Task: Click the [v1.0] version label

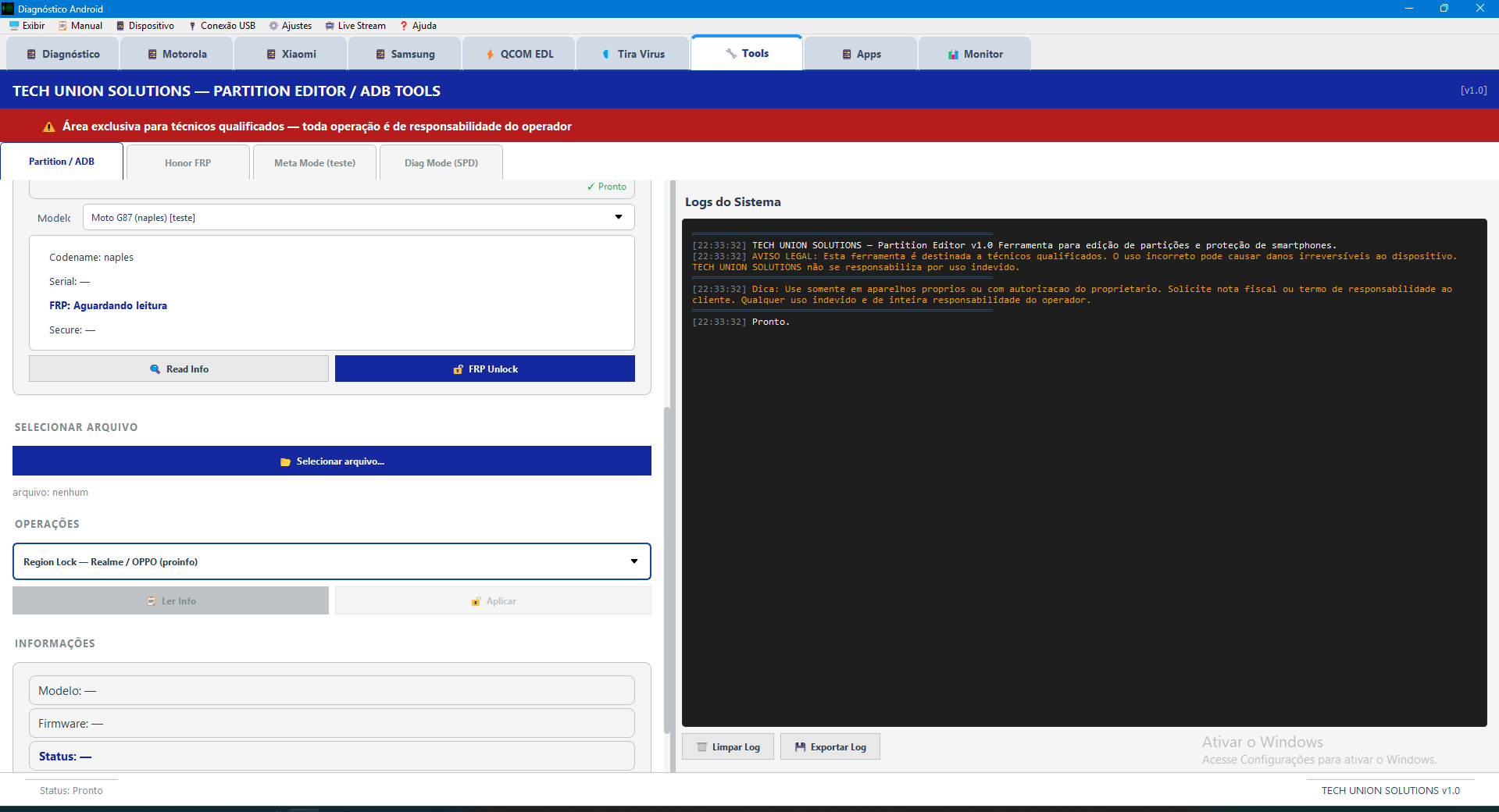Action: click(x=1473, y=90)
